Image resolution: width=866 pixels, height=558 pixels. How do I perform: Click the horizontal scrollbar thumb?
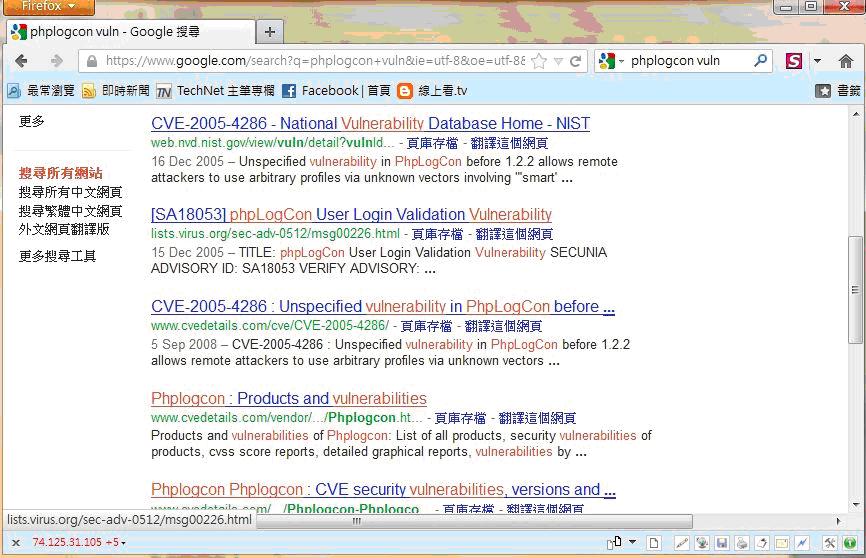tap(474, 521)
